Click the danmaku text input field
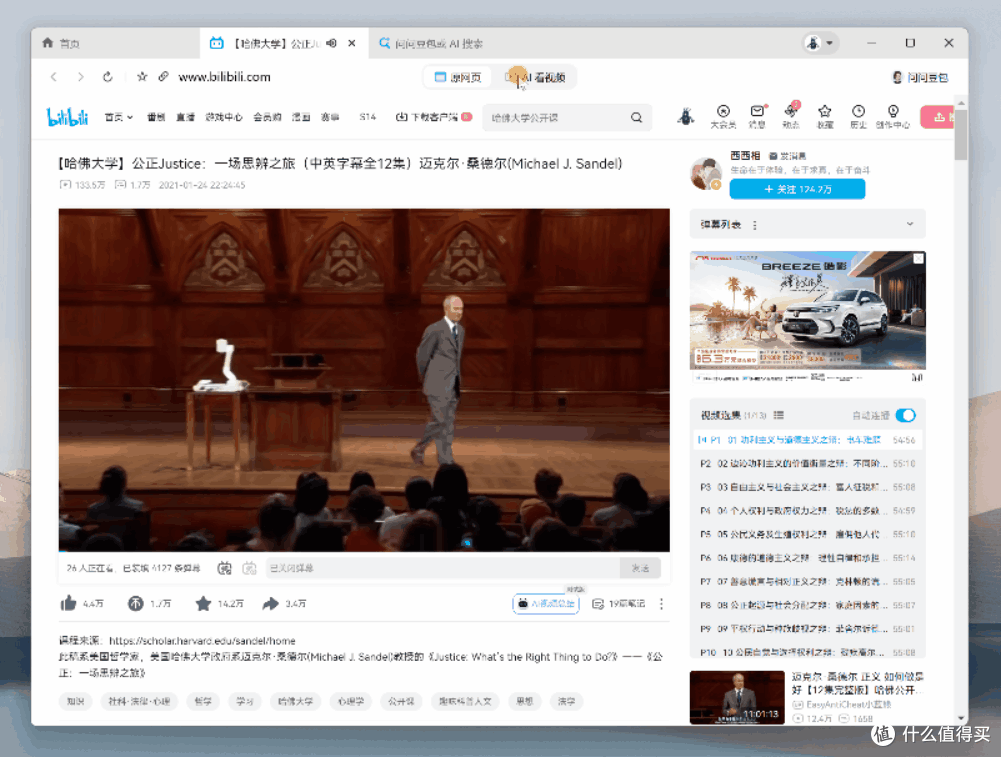The width and height of the screenshot is (1001, 757). (x=442, y=568)
